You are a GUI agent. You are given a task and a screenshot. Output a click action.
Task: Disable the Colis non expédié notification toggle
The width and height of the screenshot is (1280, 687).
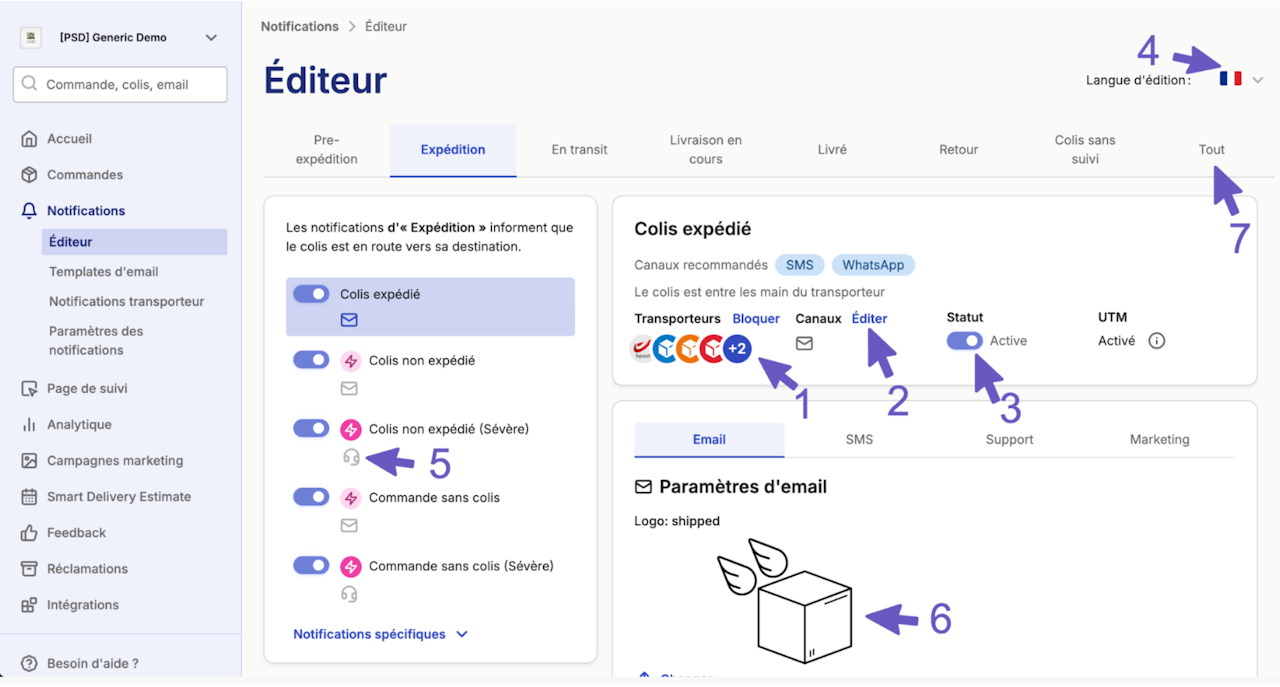311,360
